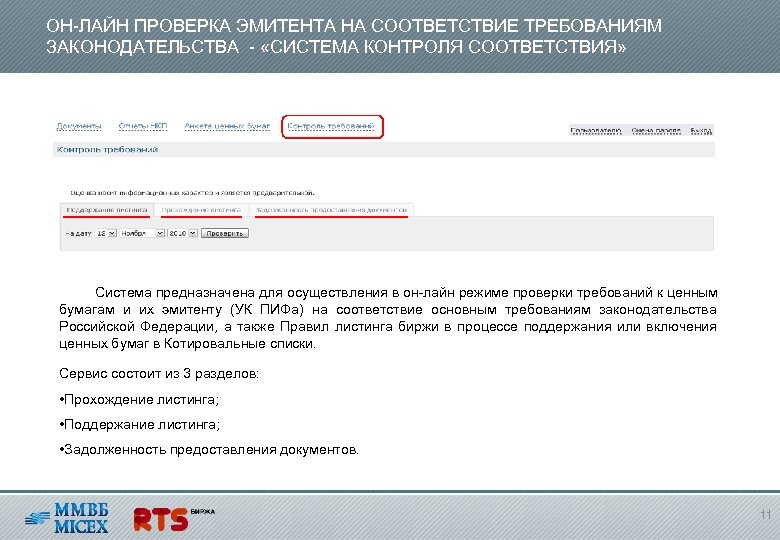The image size is (780, 540).
Task: Click the Выход logout link
Action: [701, 131]
